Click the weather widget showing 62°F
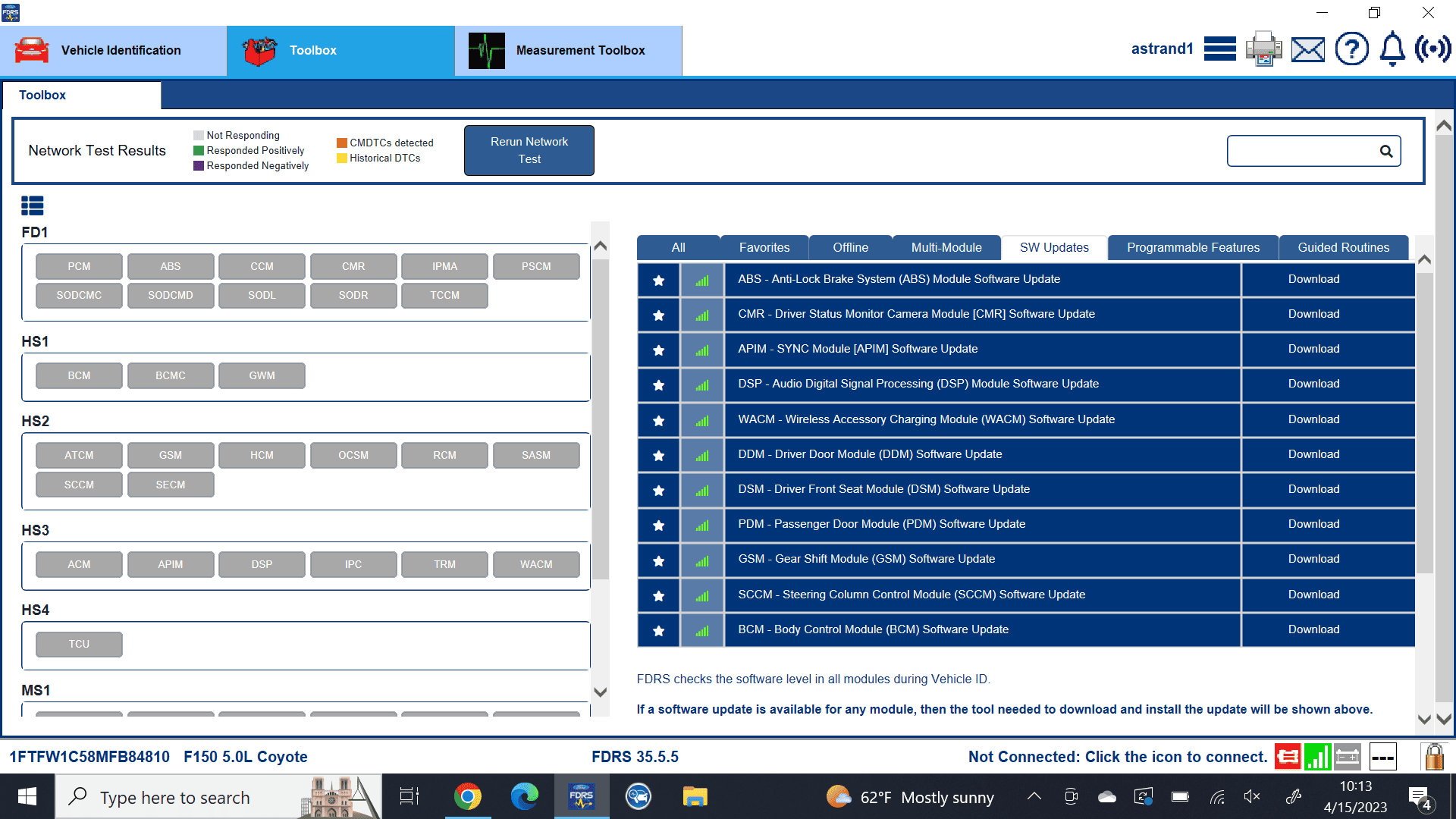This screenshot has width=1456, height=819. tap(910, 797)
